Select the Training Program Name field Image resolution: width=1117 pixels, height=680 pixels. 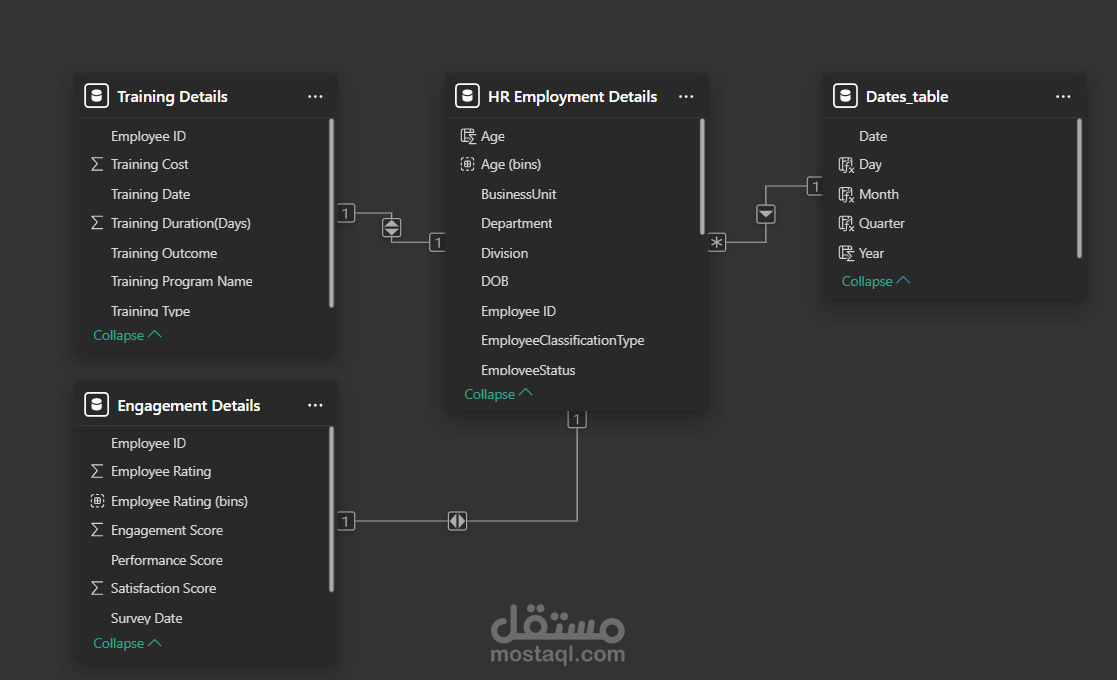182,281
